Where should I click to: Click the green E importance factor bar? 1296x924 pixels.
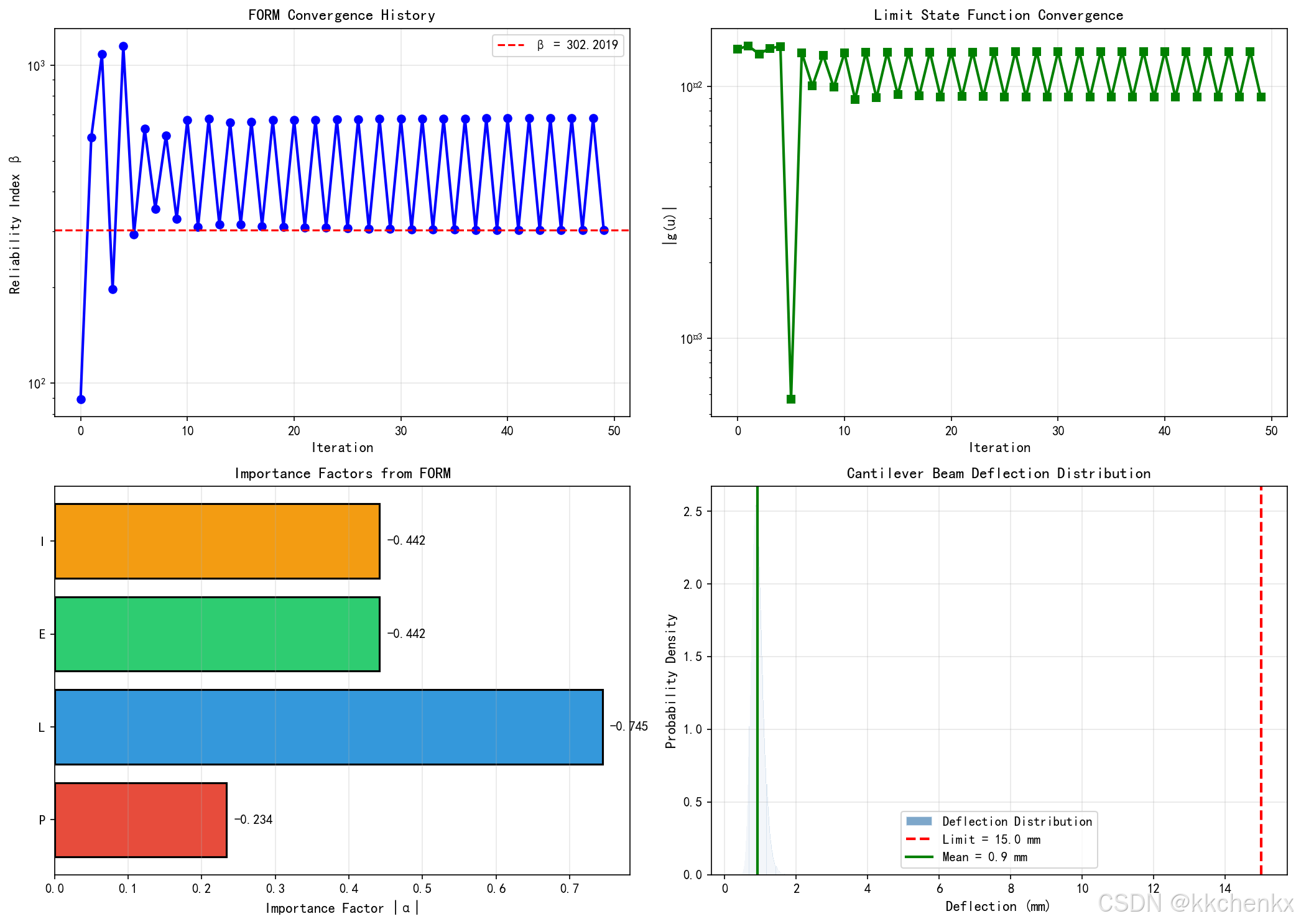tap(217, 634)
